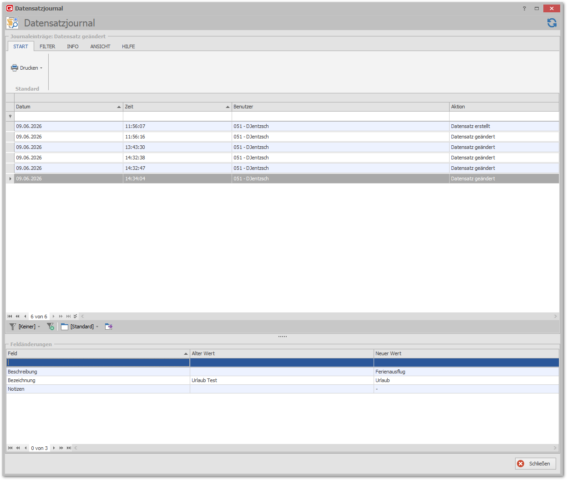Image resolution: width=567 pixels, height=480 pixels.
Task: Click the Datum filter row input
Action: (68, 116)
